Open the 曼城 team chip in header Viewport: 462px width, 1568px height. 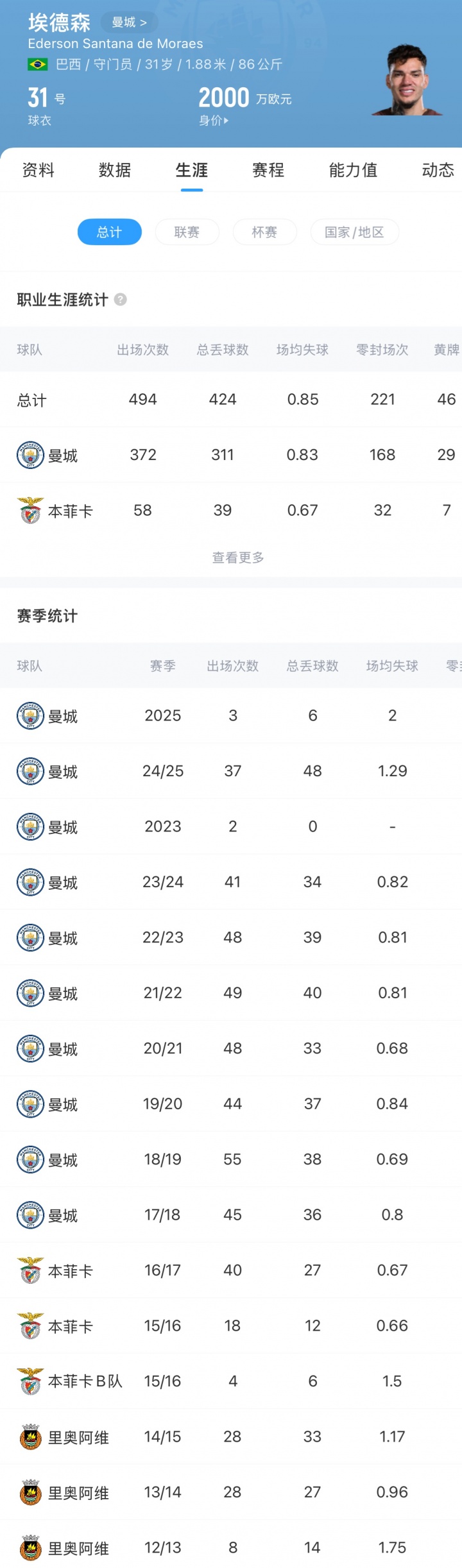(129, 22)
